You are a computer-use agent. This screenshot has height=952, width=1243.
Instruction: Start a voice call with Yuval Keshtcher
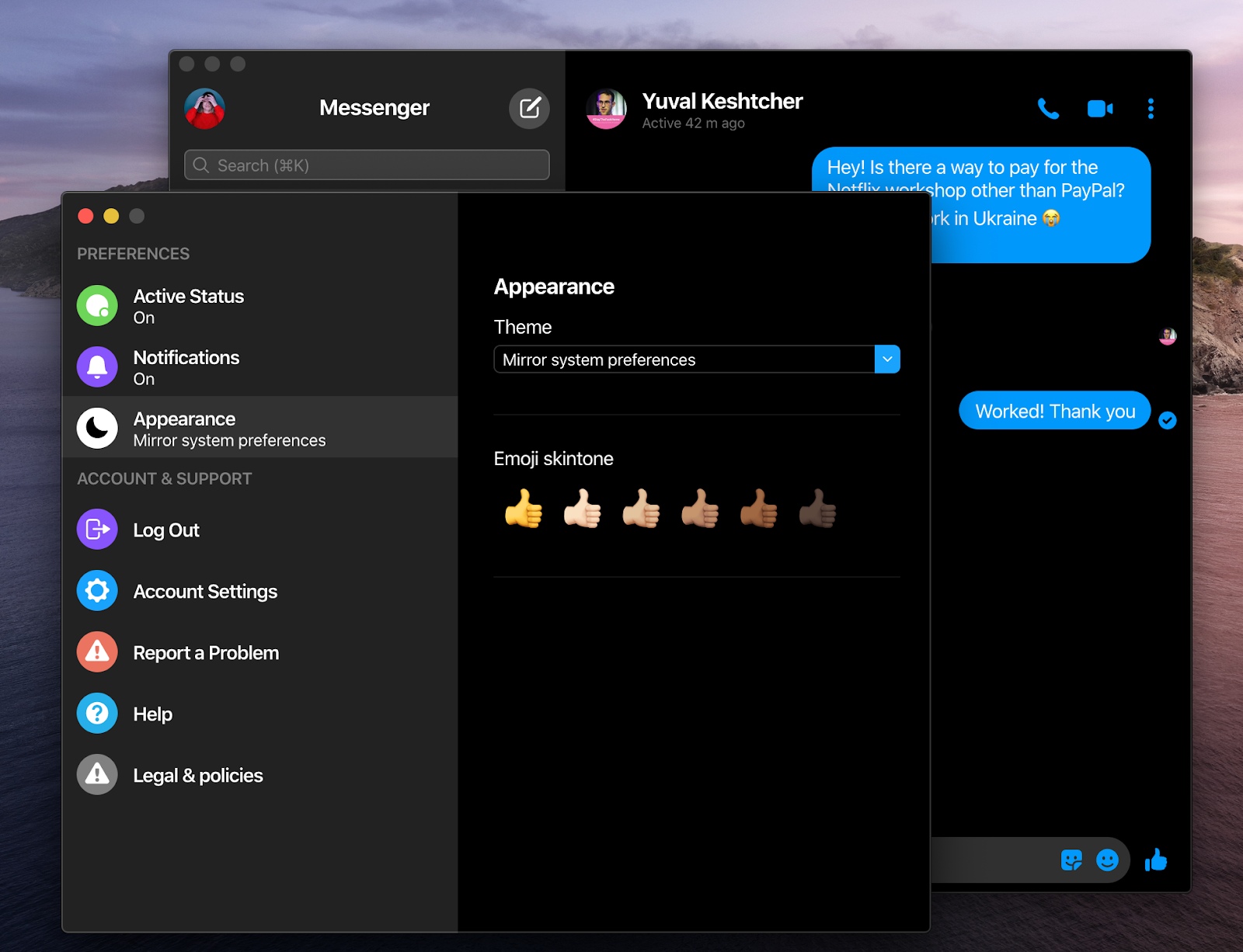(1049, 109)
